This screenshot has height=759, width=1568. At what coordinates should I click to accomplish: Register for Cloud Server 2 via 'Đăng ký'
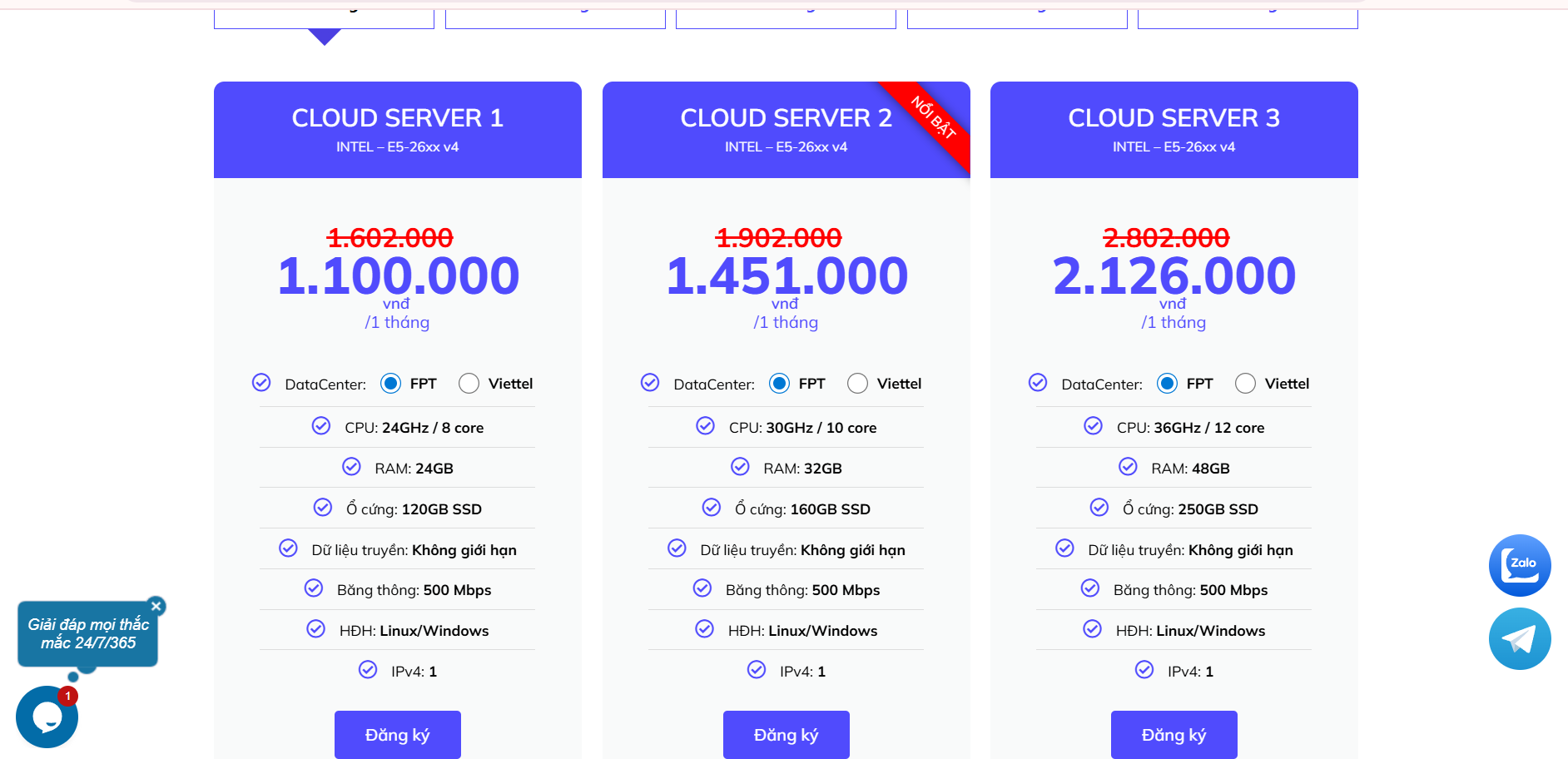[x=786, y=735]
